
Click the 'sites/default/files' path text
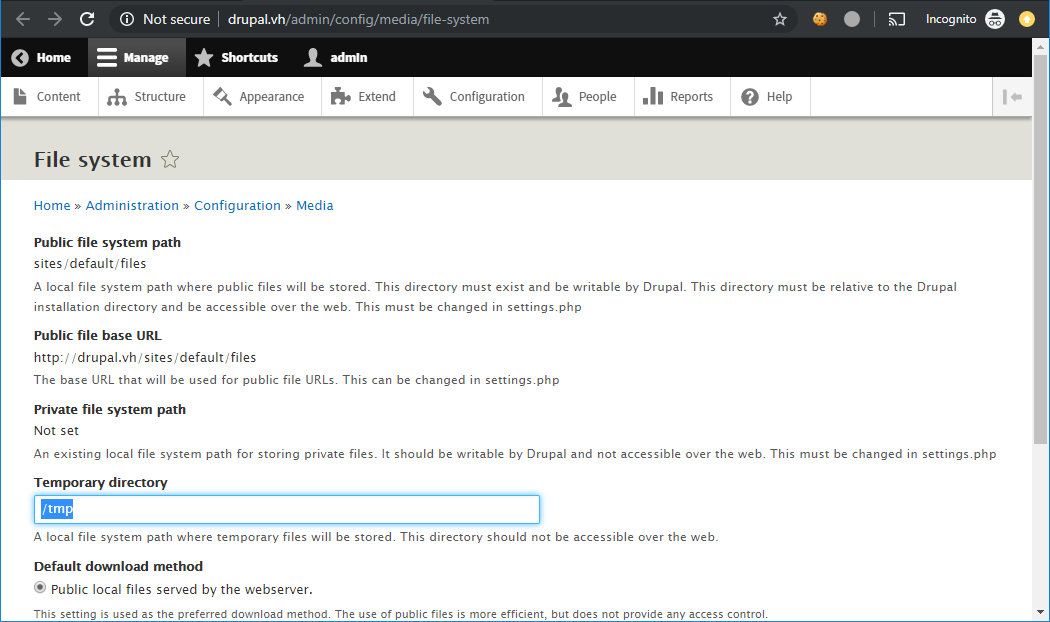(90, 264)
